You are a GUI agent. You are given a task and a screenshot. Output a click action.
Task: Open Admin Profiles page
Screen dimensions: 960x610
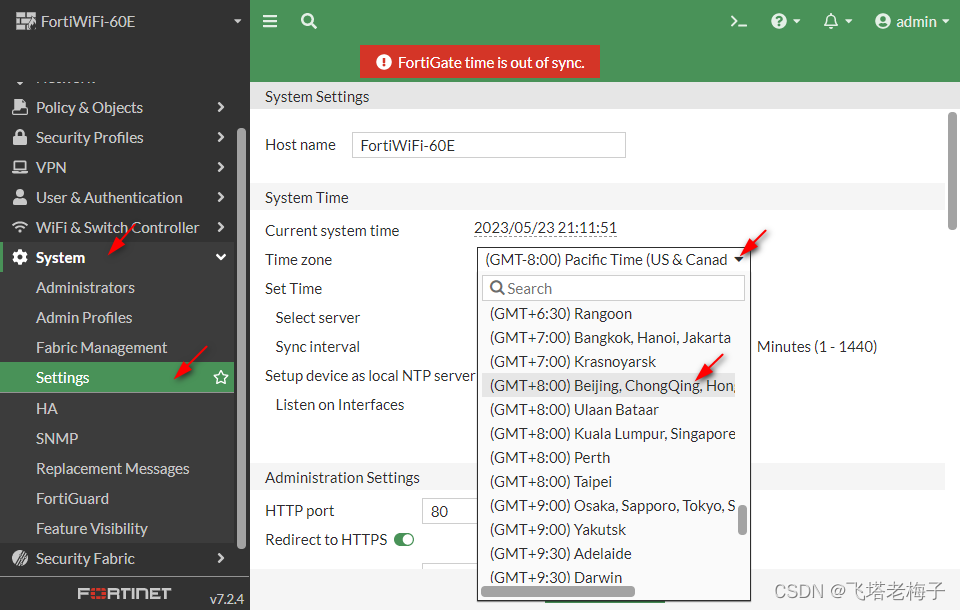click(84, 317)
